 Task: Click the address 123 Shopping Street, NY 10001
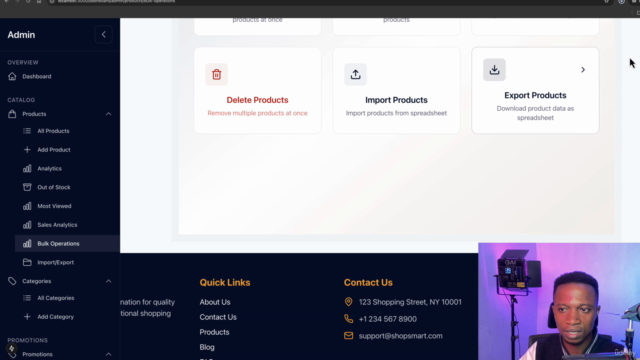tap(410, 302)
